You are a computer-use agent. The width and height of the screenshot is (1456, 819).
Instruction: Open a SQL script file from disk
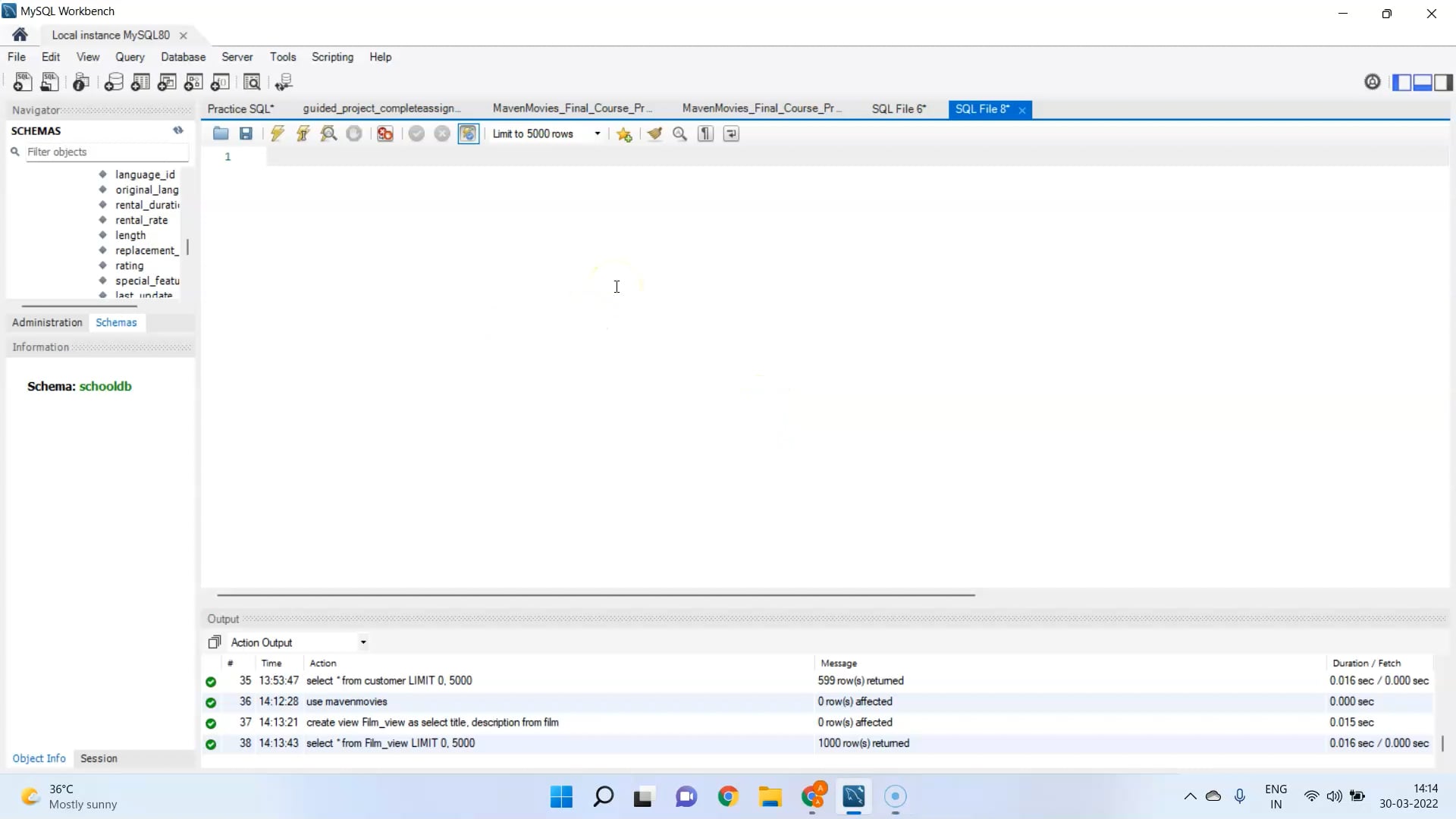click(x=221, y=133)
